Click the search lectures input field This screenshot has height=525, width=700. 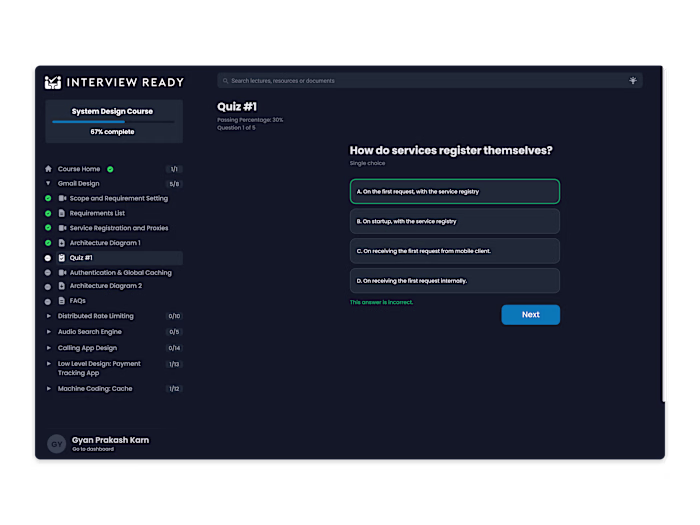[429, 80]
